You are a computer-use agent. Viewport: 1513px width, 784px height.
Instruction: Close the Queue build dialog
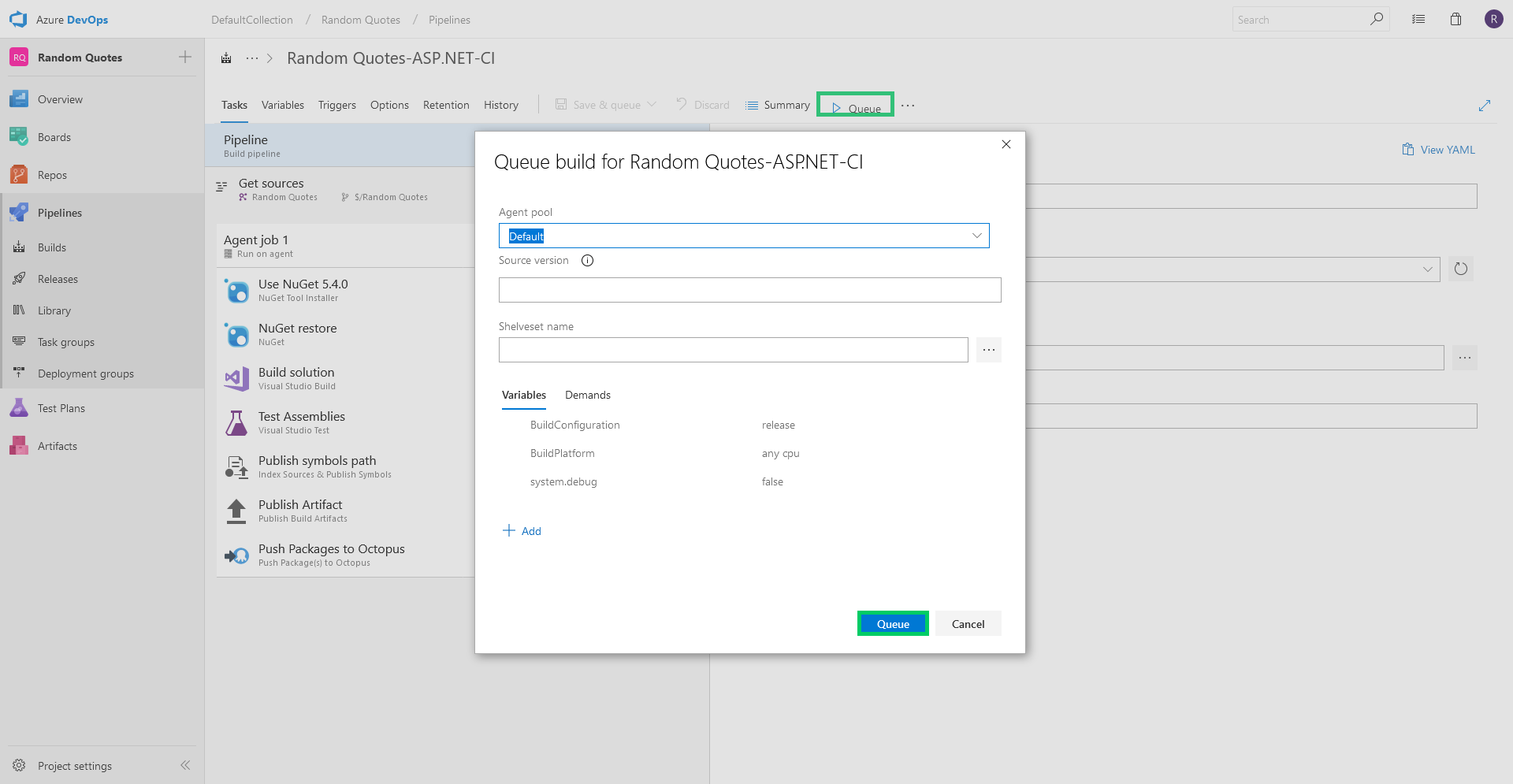coord(1006,144)
